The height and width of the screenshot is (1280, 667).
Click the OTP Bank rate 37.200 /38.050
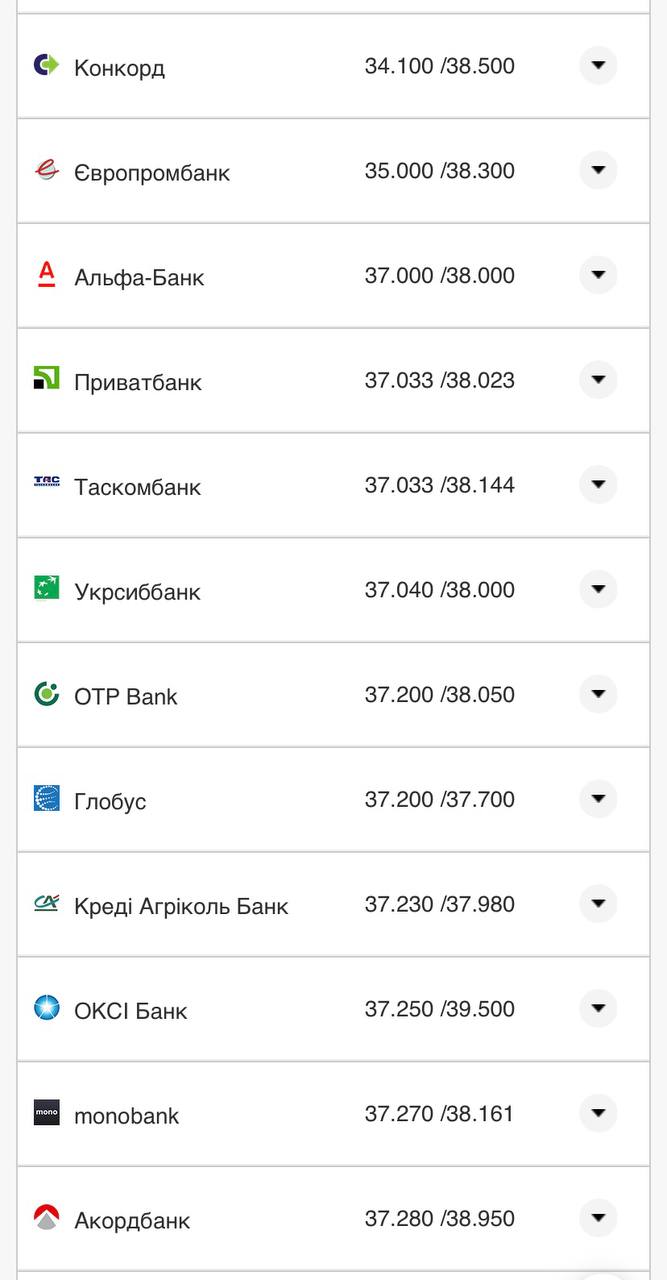click(x=439, y=694)
